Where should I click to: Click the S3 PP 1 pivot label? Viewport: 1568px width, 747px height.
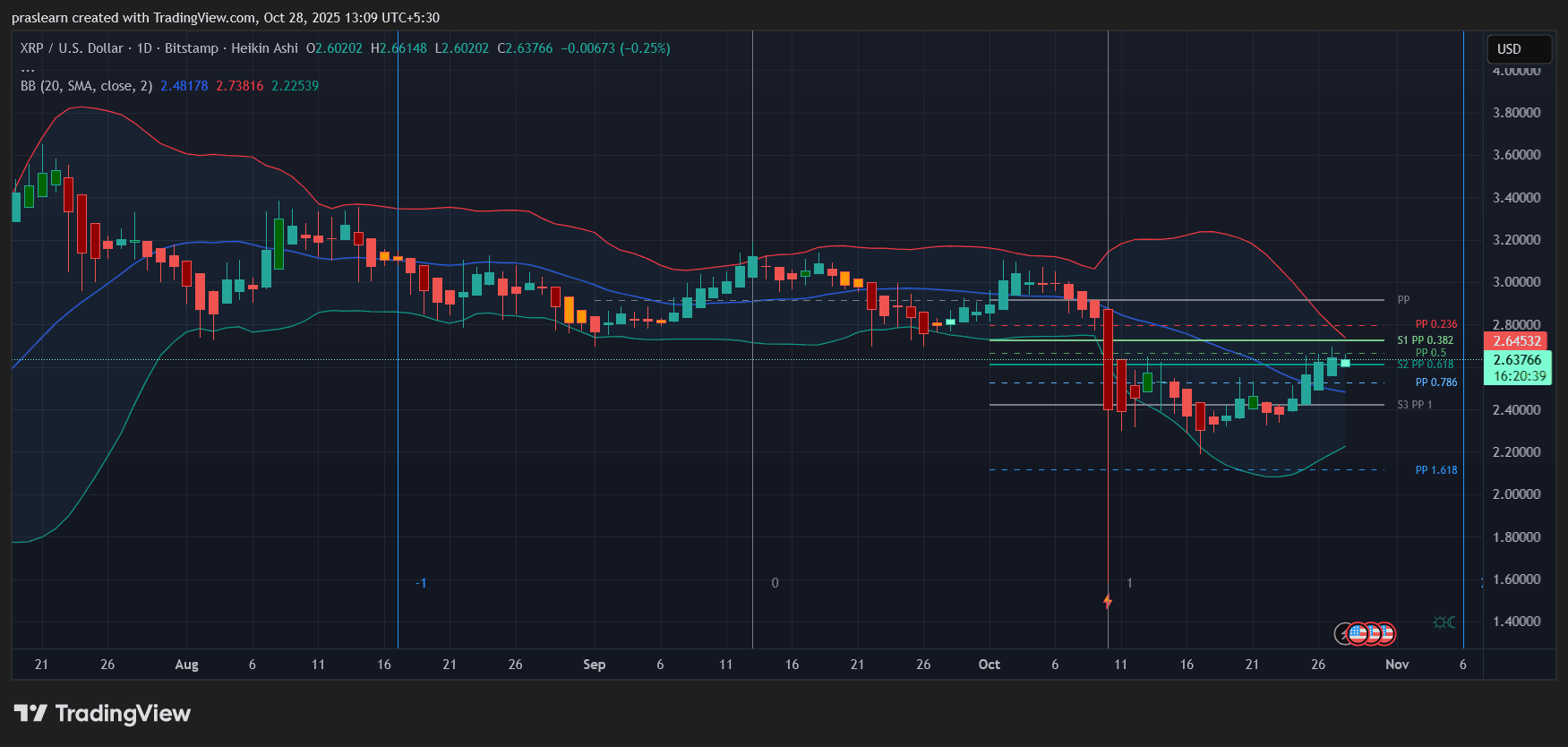click(1415, 405)
